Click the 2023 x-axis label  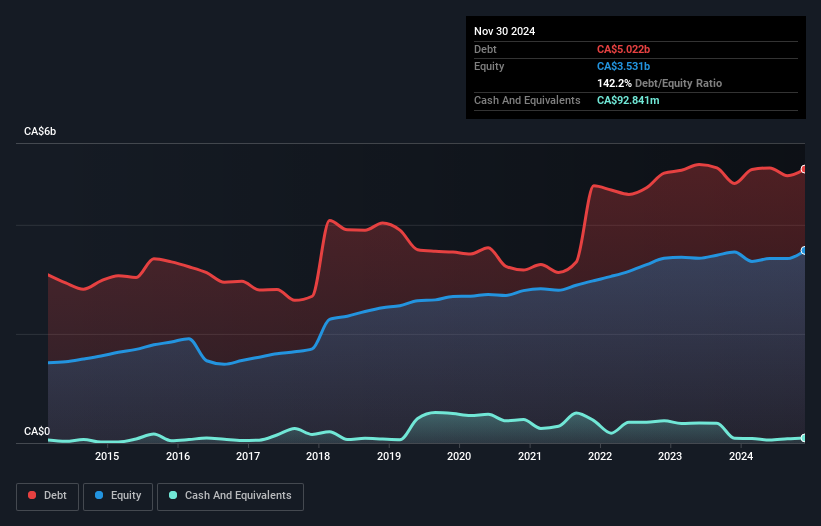coord(670,456)
